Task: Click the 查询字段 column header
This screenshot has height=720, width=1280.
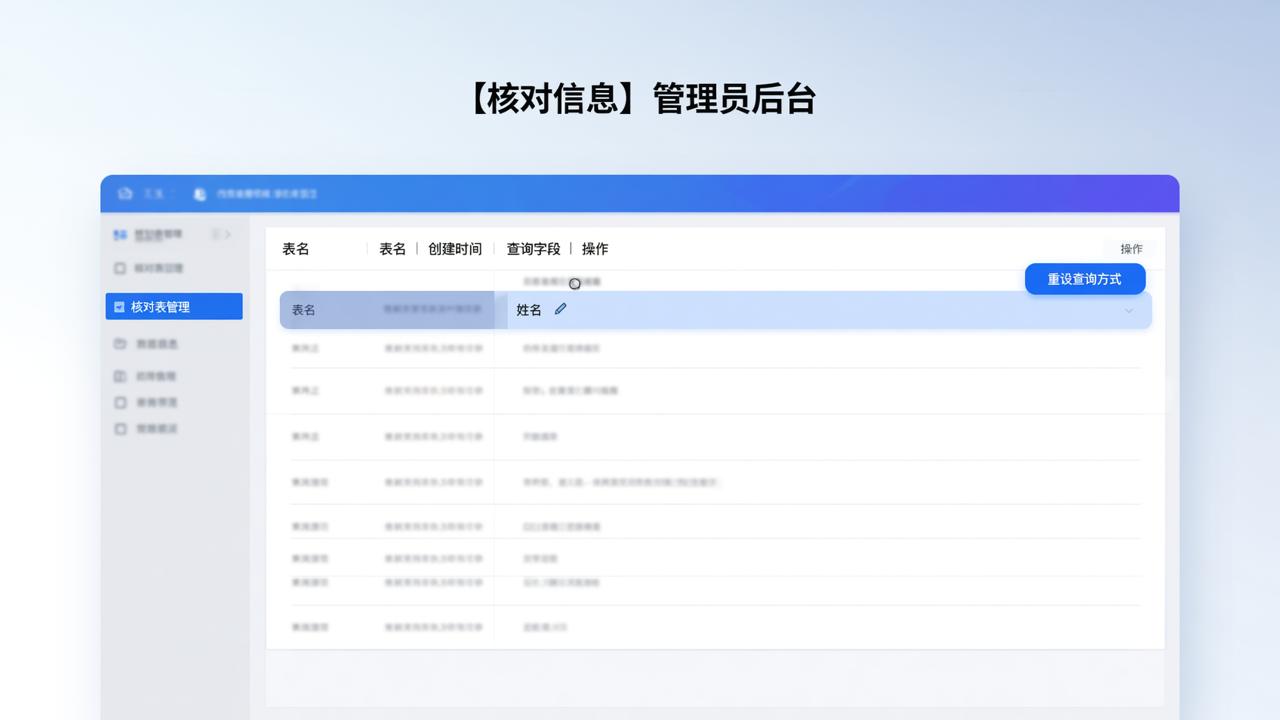Action: [x=533, y=249]
